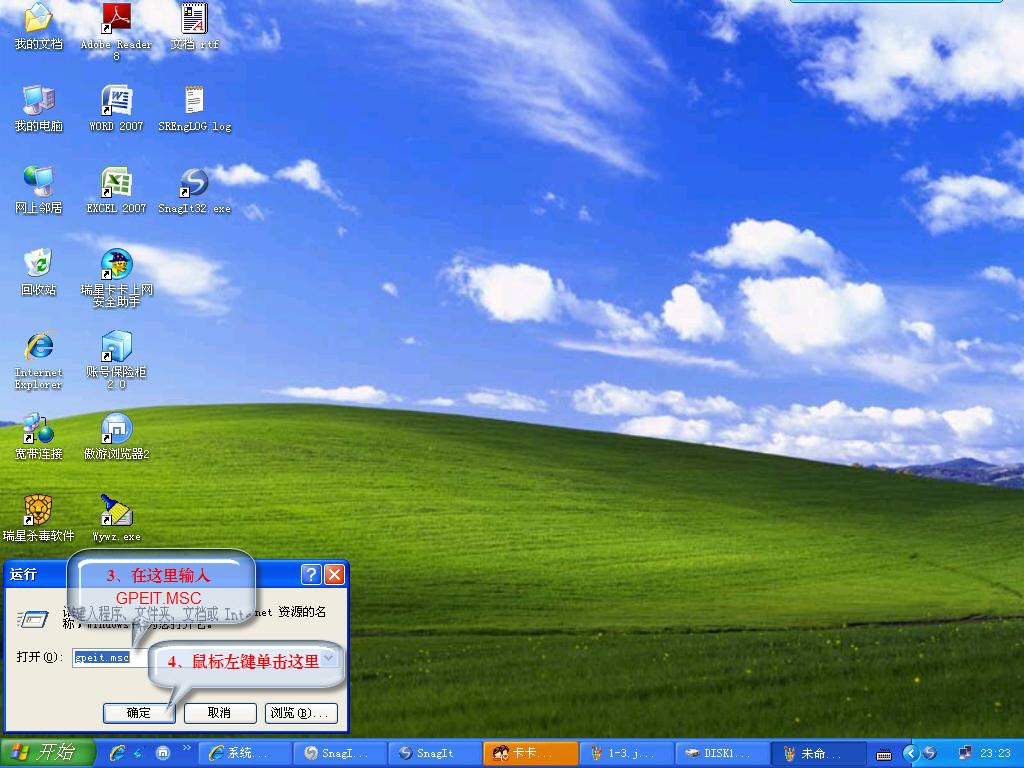
Task: Close the 运行 dialog
Action: pyautogui.click(x=334, y=574)
